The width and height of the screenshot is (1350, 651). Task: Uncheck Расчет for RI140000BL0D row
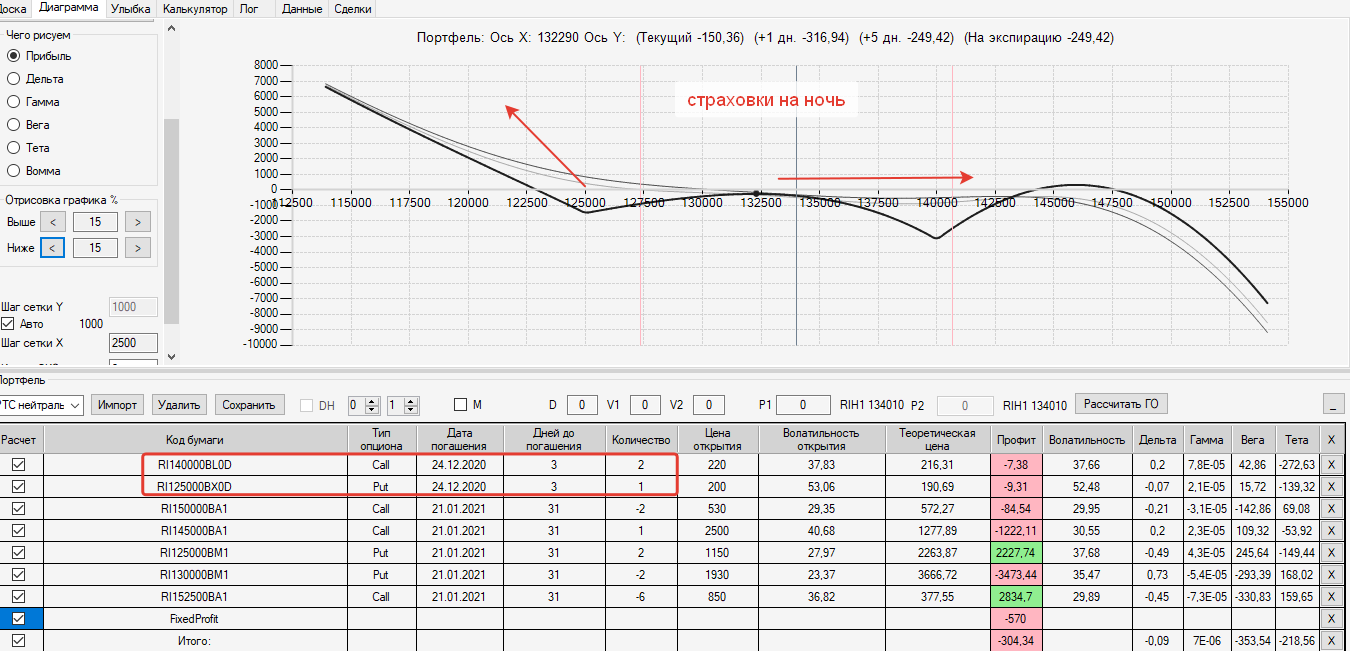18,464
